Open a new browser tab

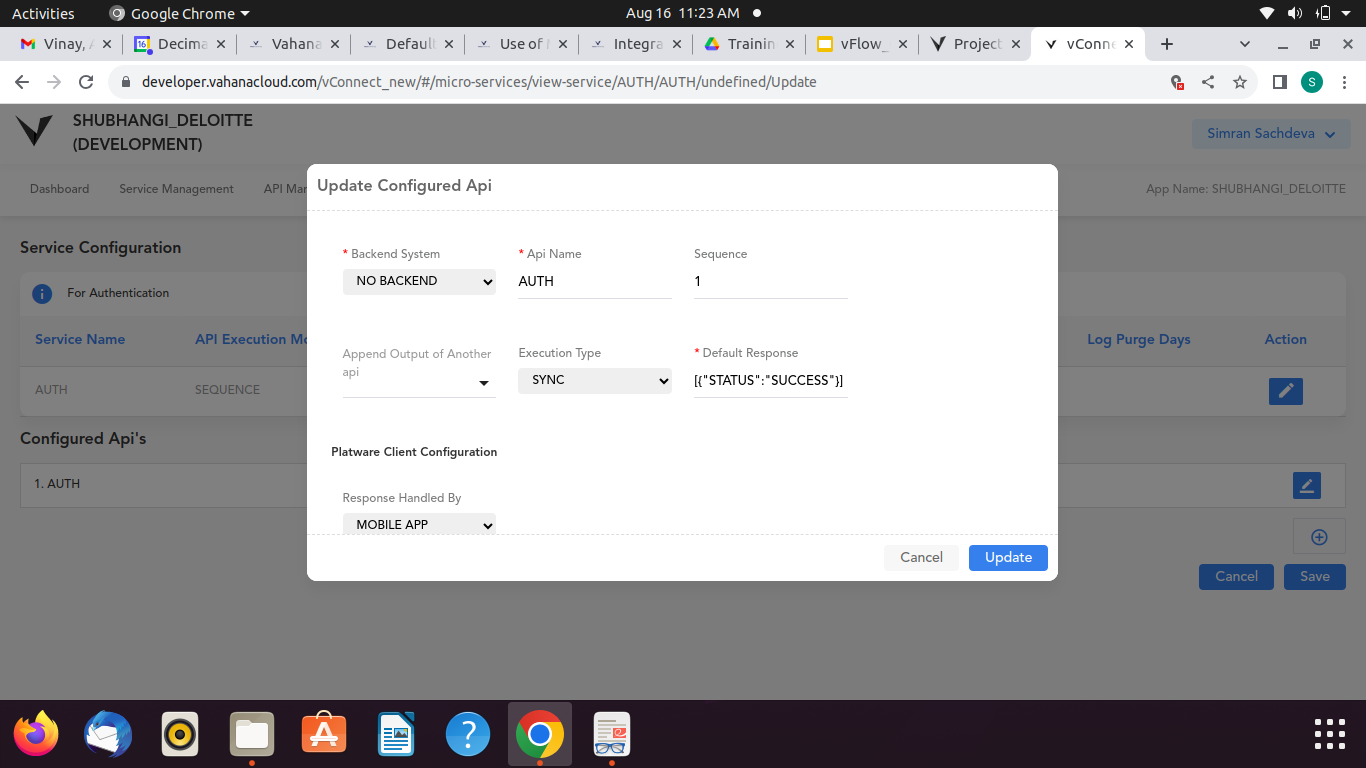click(1166, 44)
